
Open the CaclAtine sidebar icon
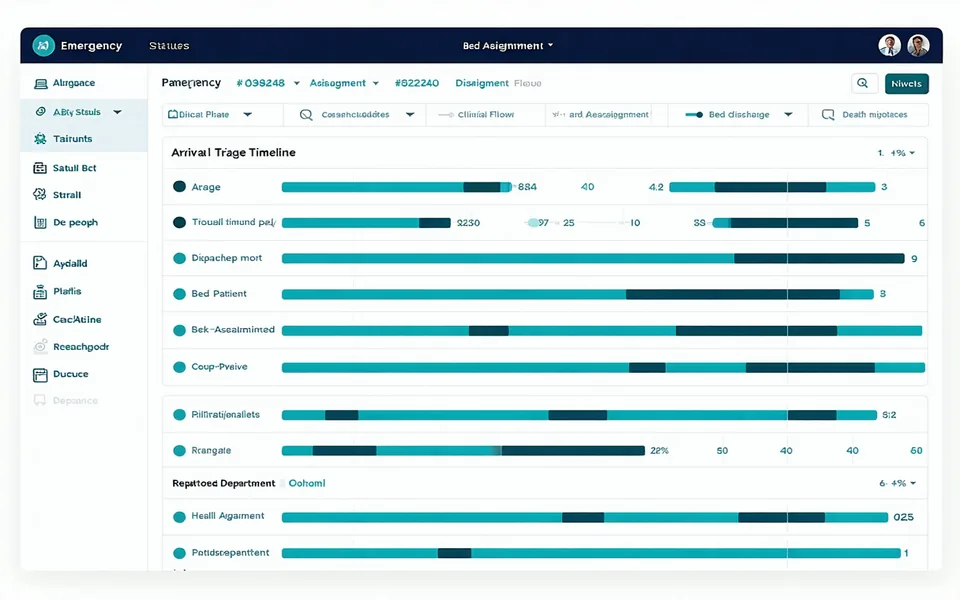[40, 319]
